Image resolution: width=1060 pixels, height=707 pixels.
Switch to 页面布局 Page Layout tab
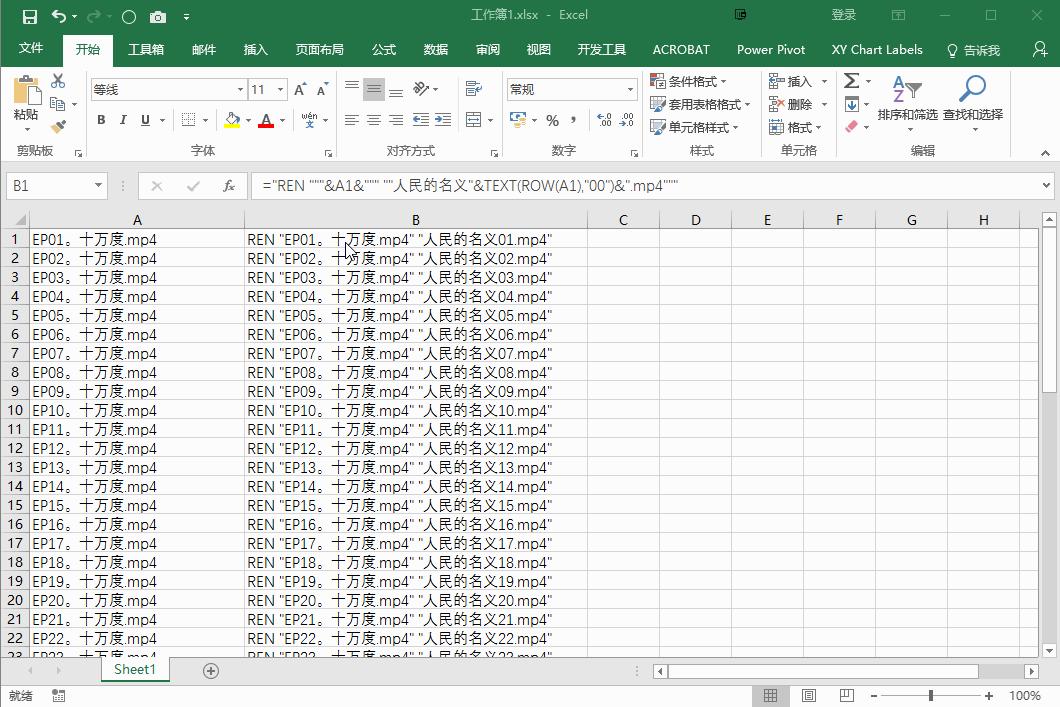[x=319, y=49]
